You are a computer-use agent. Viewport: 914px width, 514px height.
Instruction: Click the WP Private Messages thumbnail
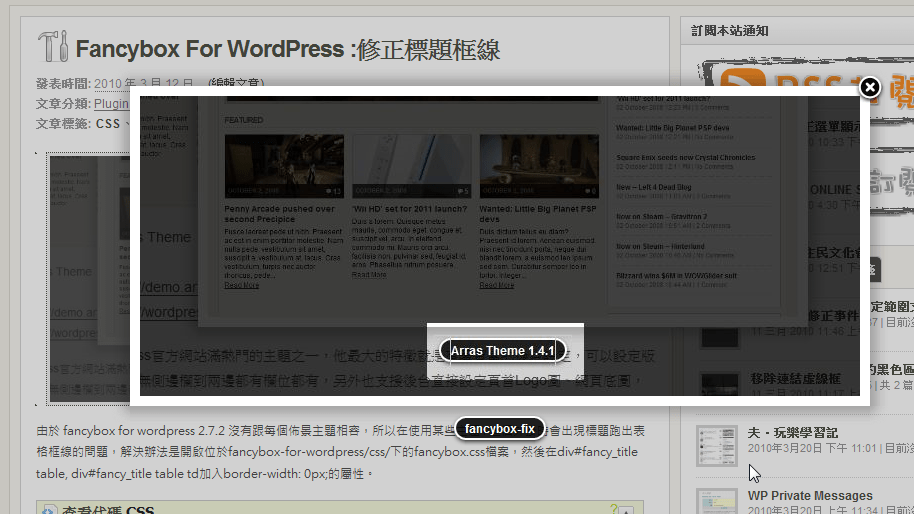[x=717, y=501]
